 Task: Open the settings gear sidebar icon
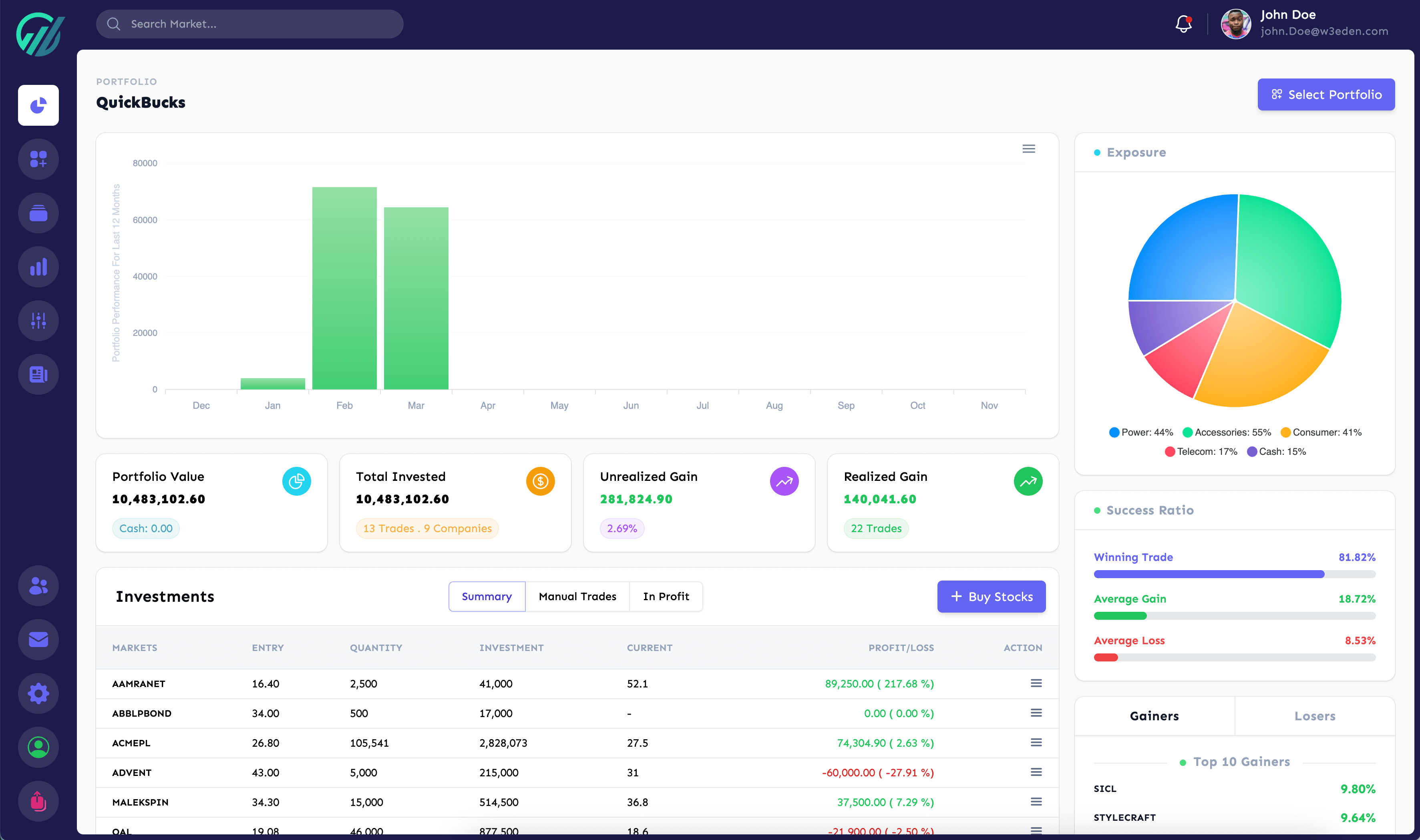[x=38, y=693]
